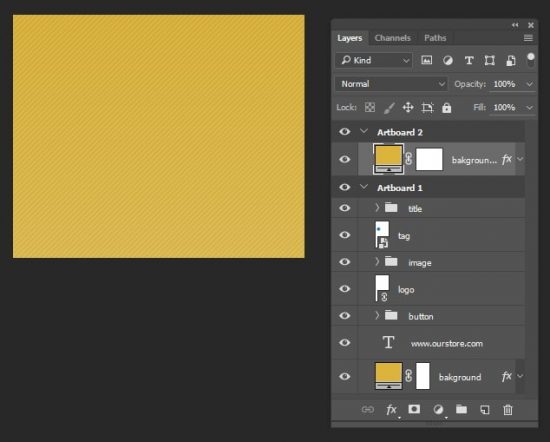Screen dimensions: 550x442
Task: Click Artboard 1 bakground yellow fill thumbnail
Action: tap(389, 376)
